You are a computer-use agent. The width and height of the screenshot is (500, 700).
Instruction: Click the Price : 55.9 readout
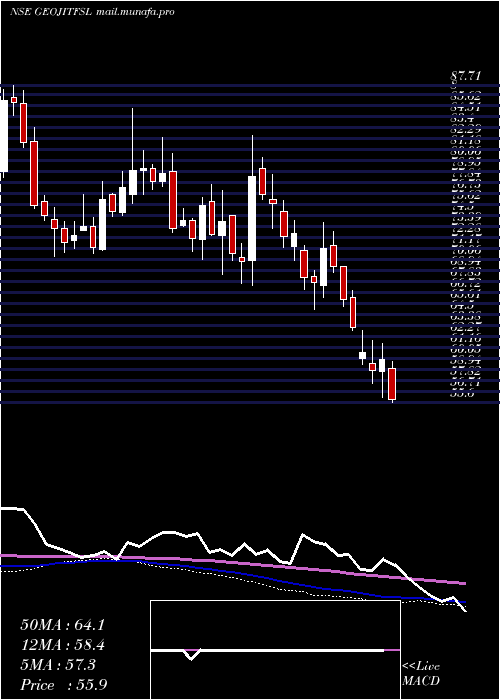[63, 685]
